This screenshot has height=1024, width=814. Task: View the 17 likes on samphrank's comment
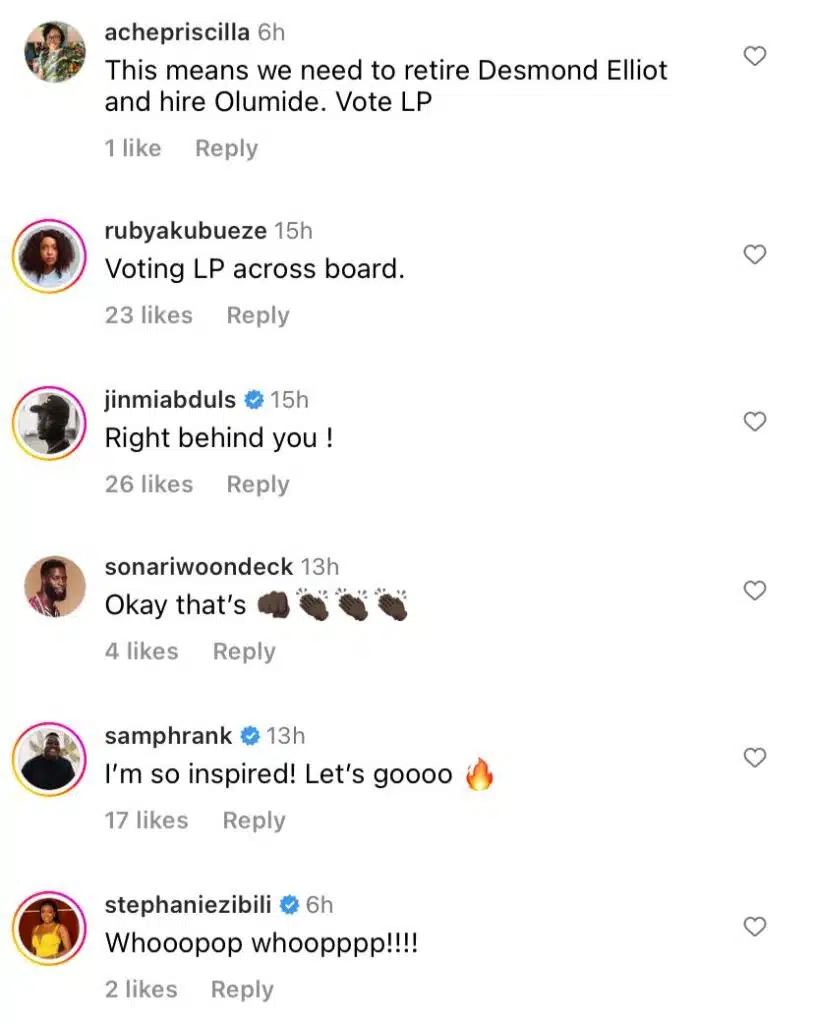(x=146, y=820)
